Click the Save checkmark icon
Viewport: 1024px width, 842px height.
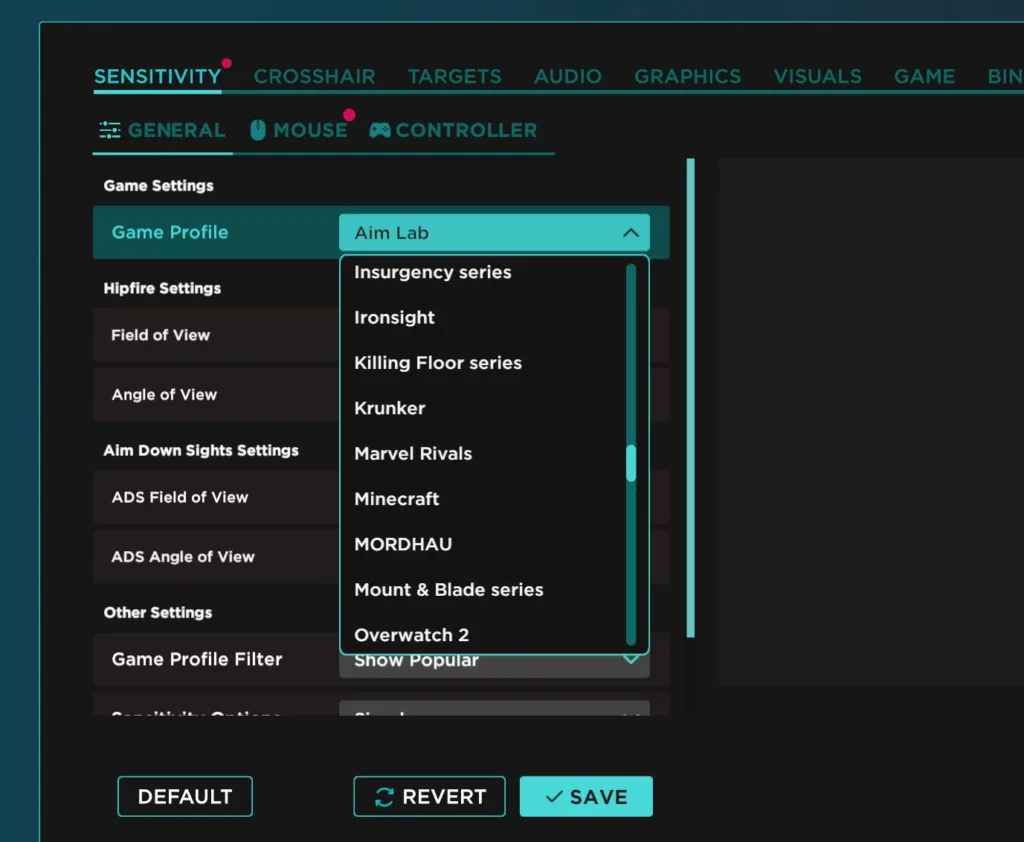coord(554,797)
